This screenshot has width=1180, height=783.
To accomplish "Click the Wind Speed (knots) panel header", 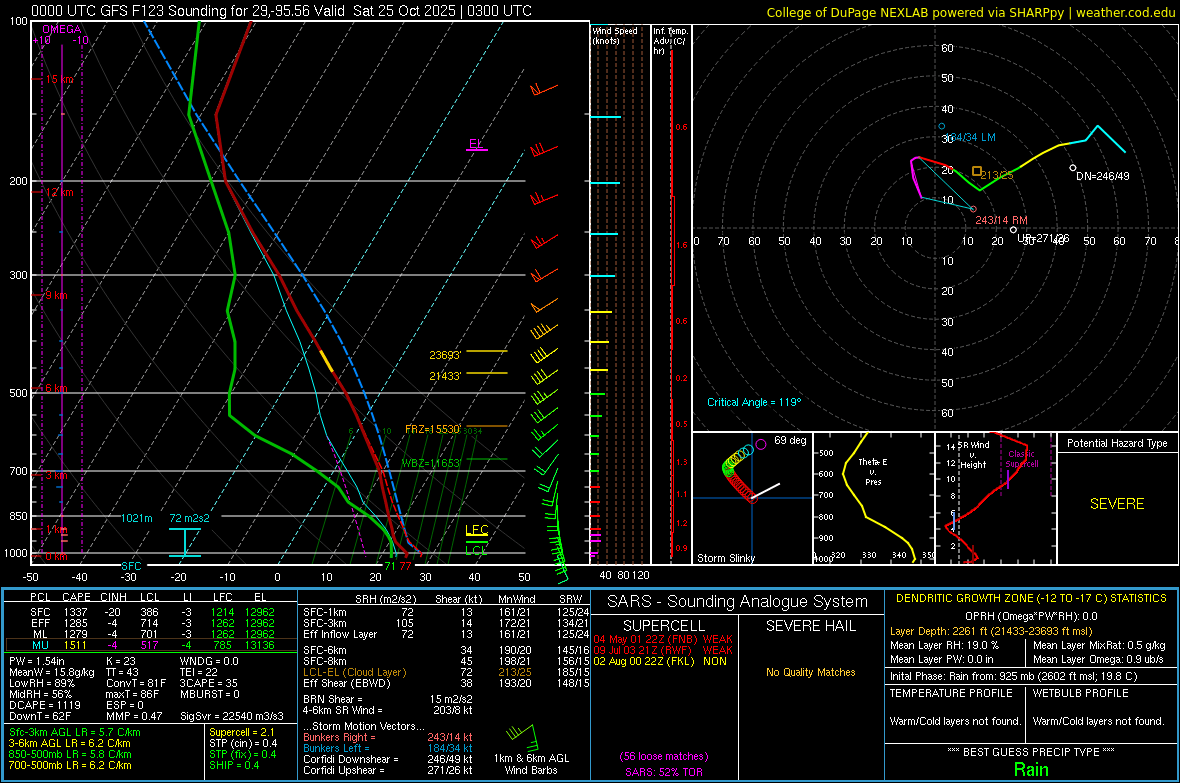I will tap(615, 35).
